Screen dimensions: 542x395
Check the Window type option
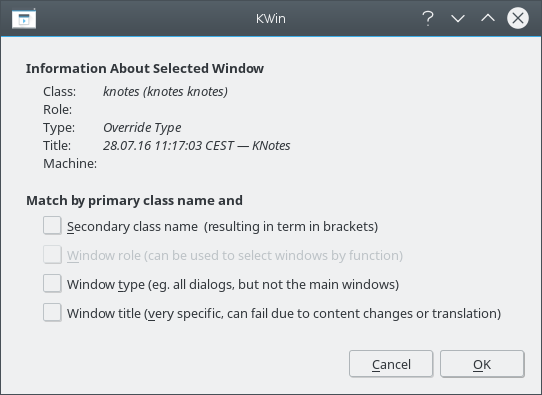(52, 284)
